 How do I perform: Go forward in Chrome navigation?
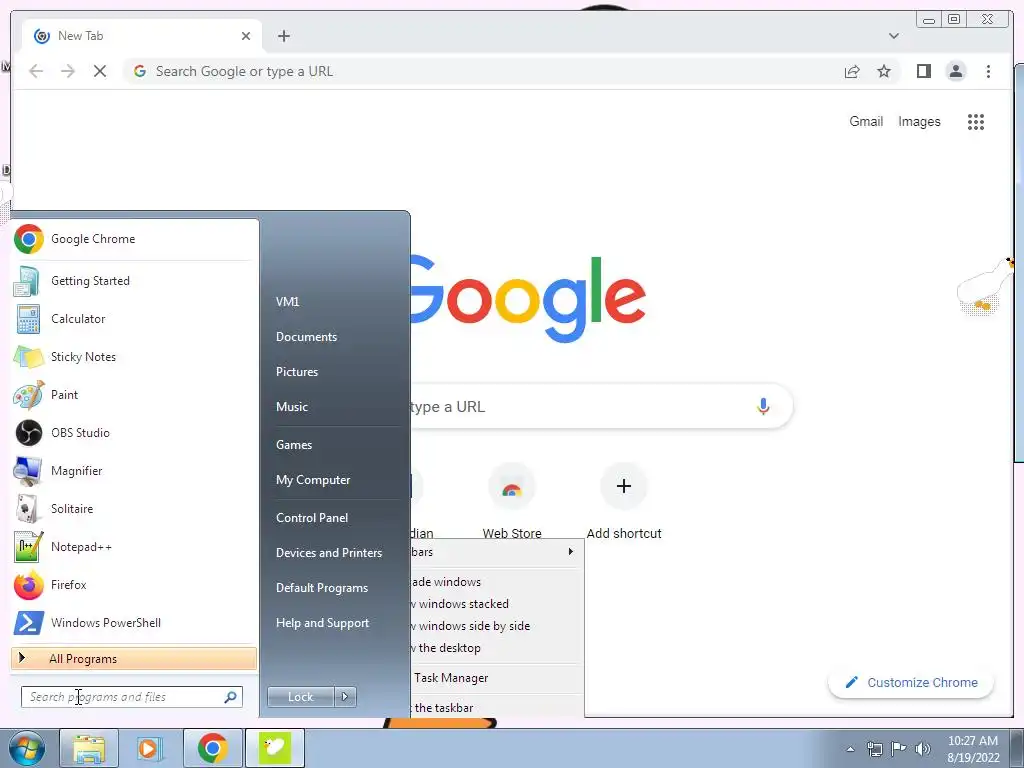[x=68, y=71]
